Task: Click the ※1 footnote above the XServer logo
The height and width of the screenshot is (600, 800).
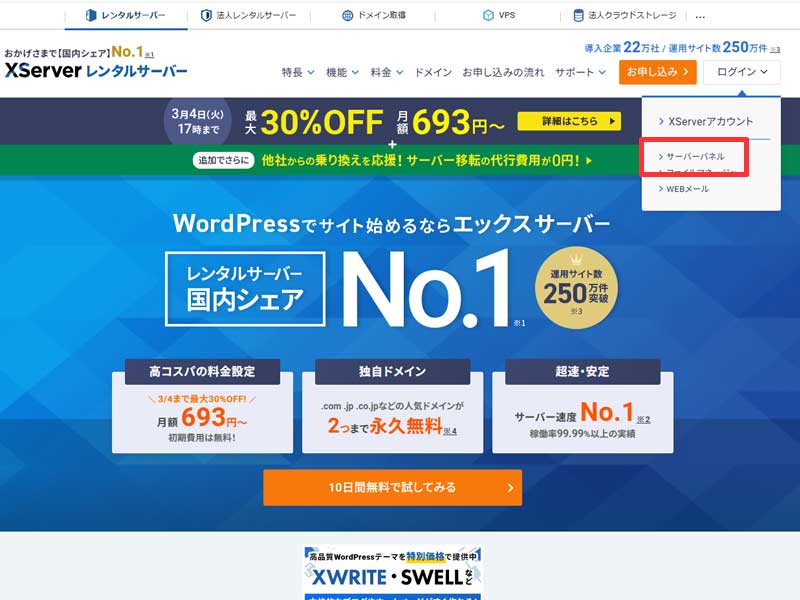Action: [149, 54]
